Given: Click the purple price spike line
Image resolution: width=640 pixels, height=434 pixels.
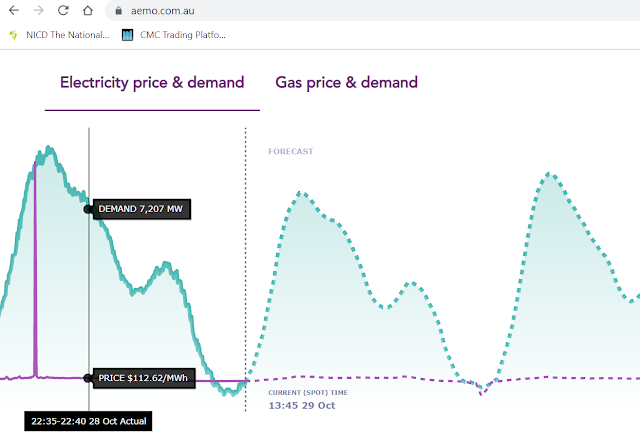Looking at the screenshot, I should (x=36, y=270).
